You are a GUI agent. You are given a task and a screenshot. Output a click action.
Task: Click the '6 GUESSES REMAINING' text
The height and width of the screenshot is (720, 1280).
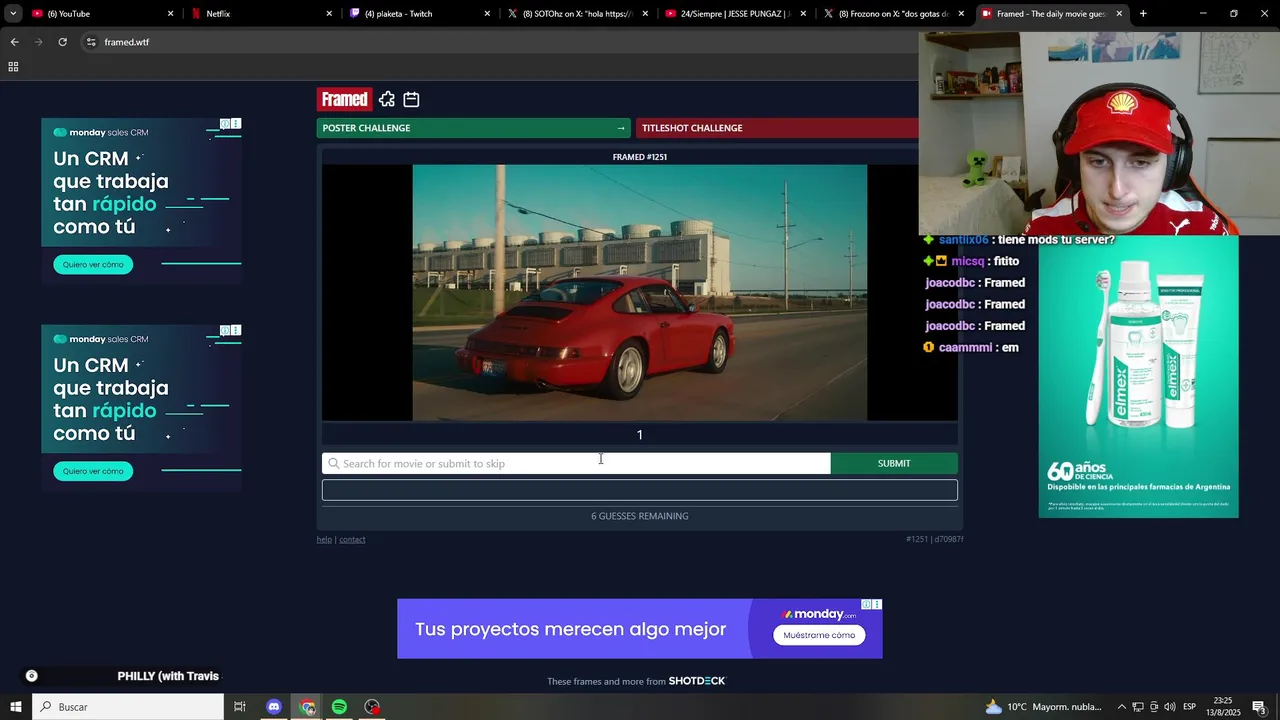click(640, 516)
